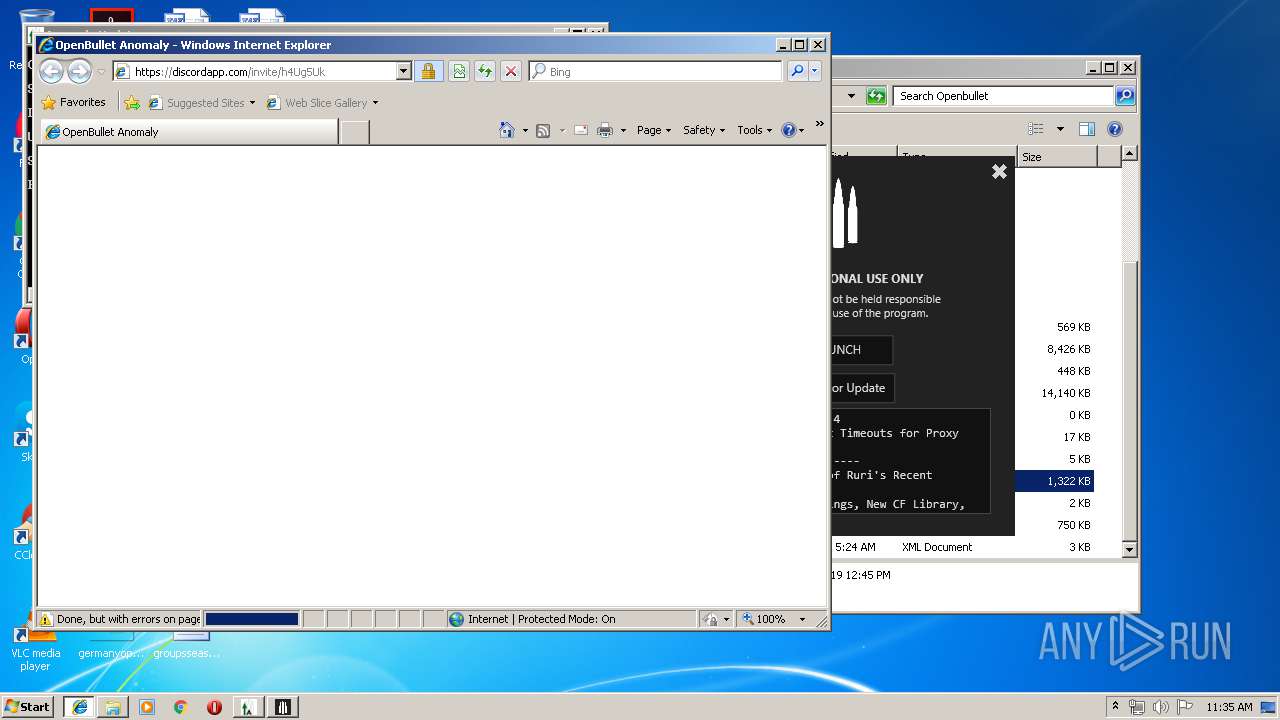Click Explorer green refresh arrows button
The height and width of the screenshot is (720, 1280).
coord(876,96)
